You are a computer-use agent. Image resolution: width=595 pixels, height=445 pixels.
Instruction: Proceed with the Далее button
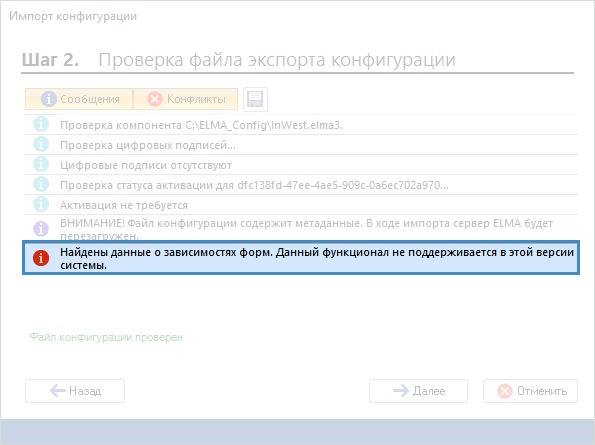click(418, 391)
